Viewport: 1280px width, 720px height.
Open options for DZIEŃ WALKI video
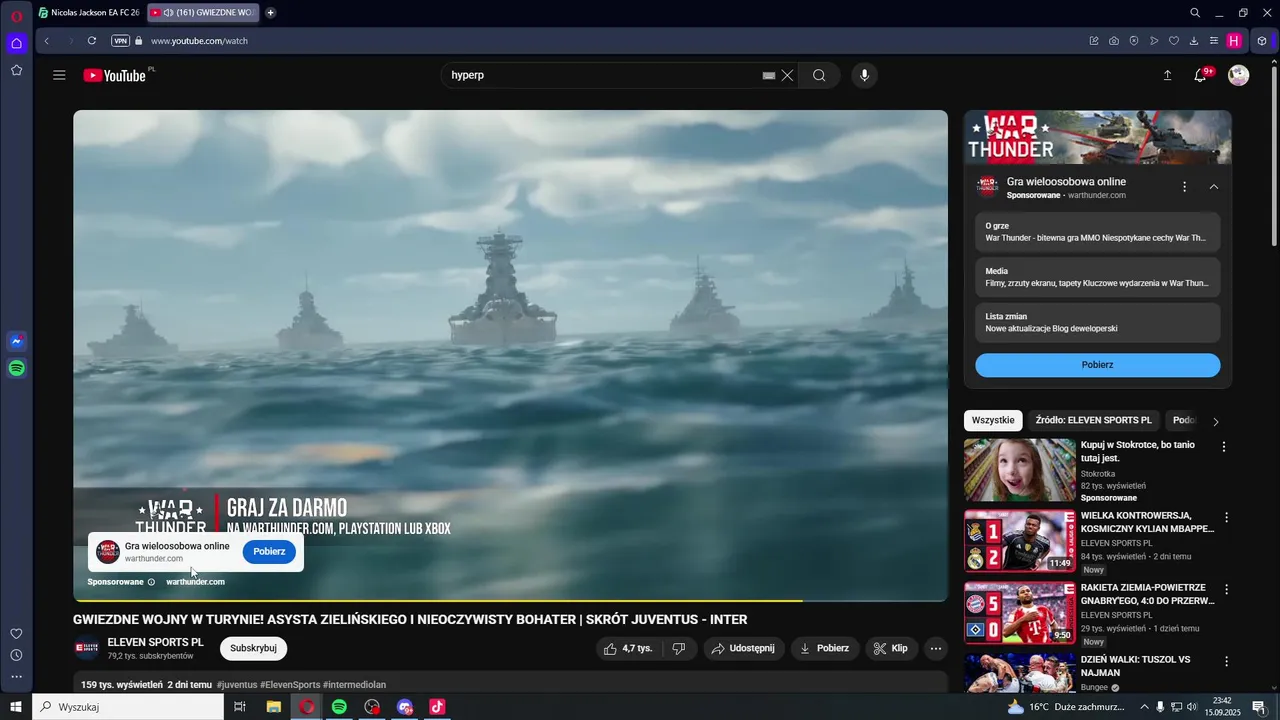[x=1226, y=662]
